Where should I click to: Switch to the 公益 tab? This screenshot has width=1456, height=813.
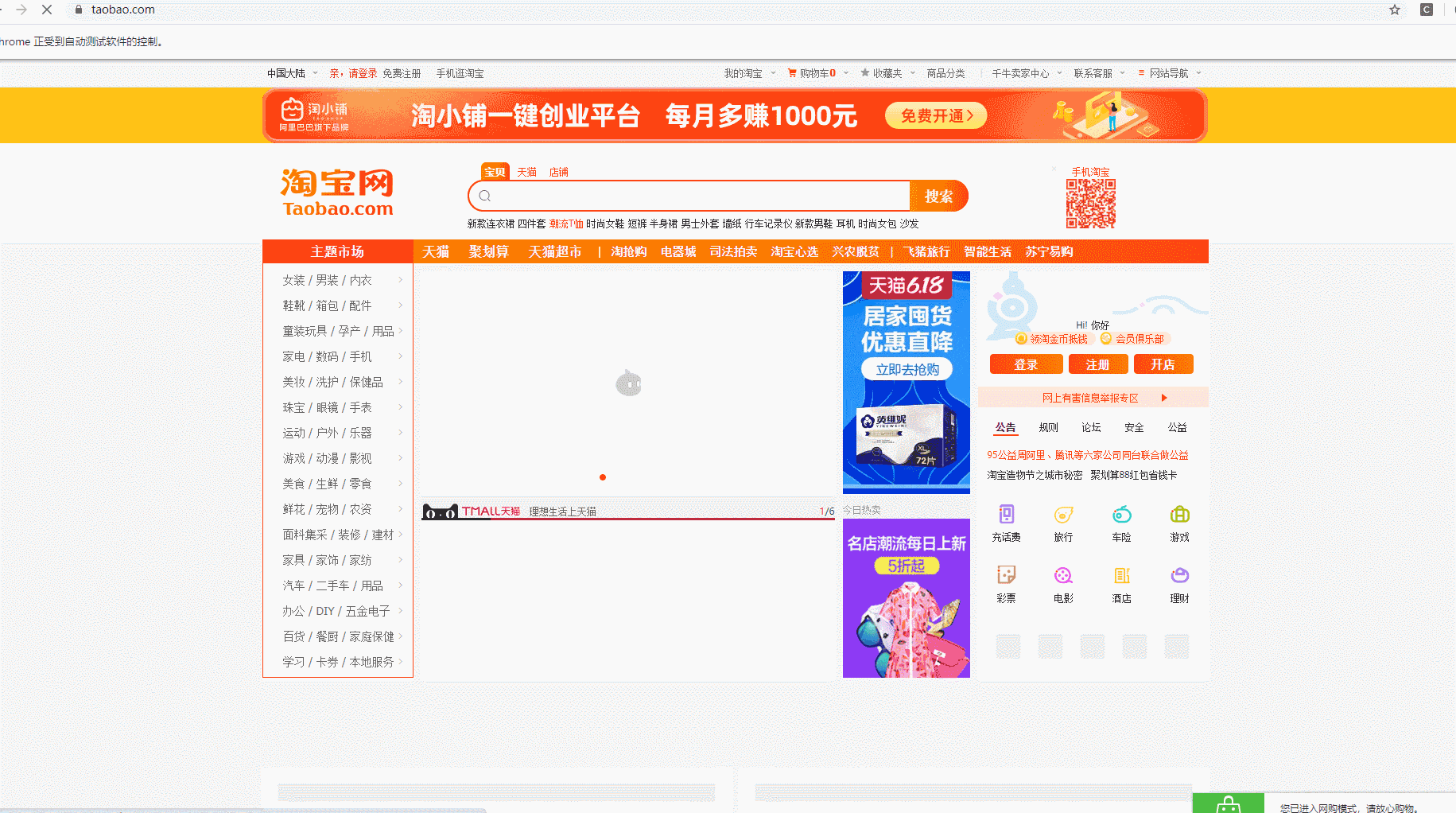pos(1177,427)
